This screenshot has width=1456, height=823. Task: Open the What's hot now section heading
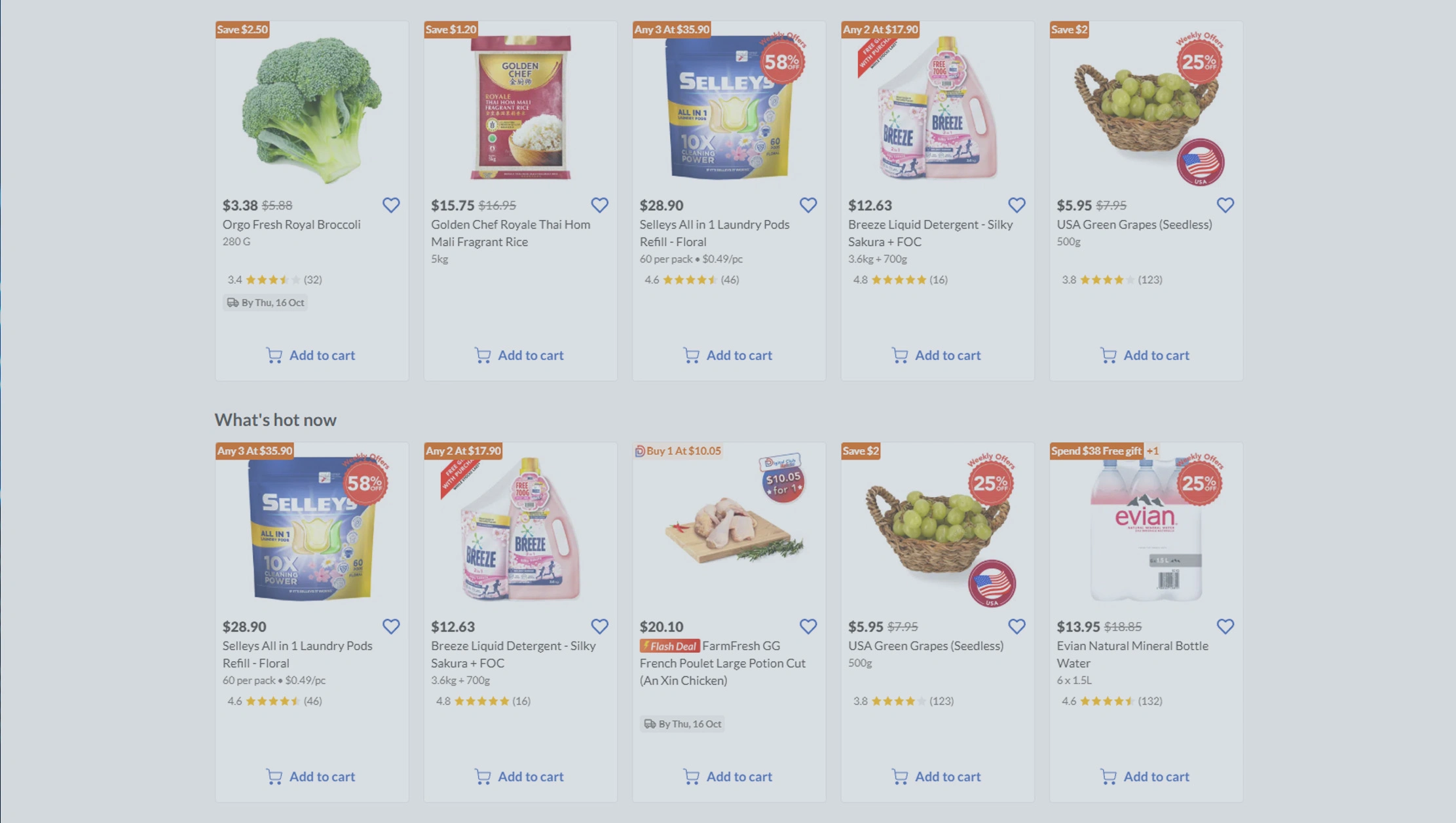[276, 419]
